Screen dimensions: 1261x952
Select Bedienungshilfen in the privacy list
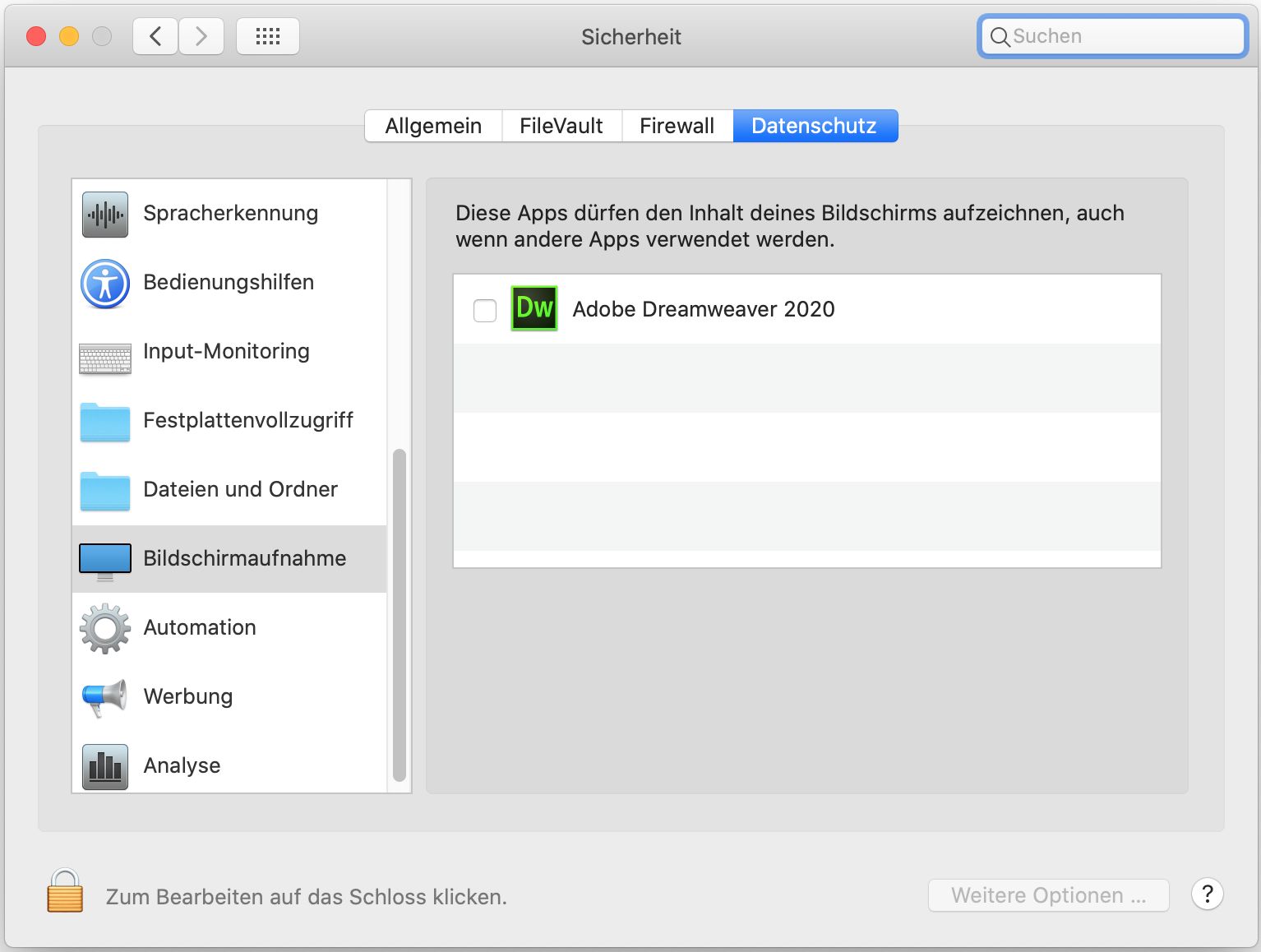click(229, 284)
